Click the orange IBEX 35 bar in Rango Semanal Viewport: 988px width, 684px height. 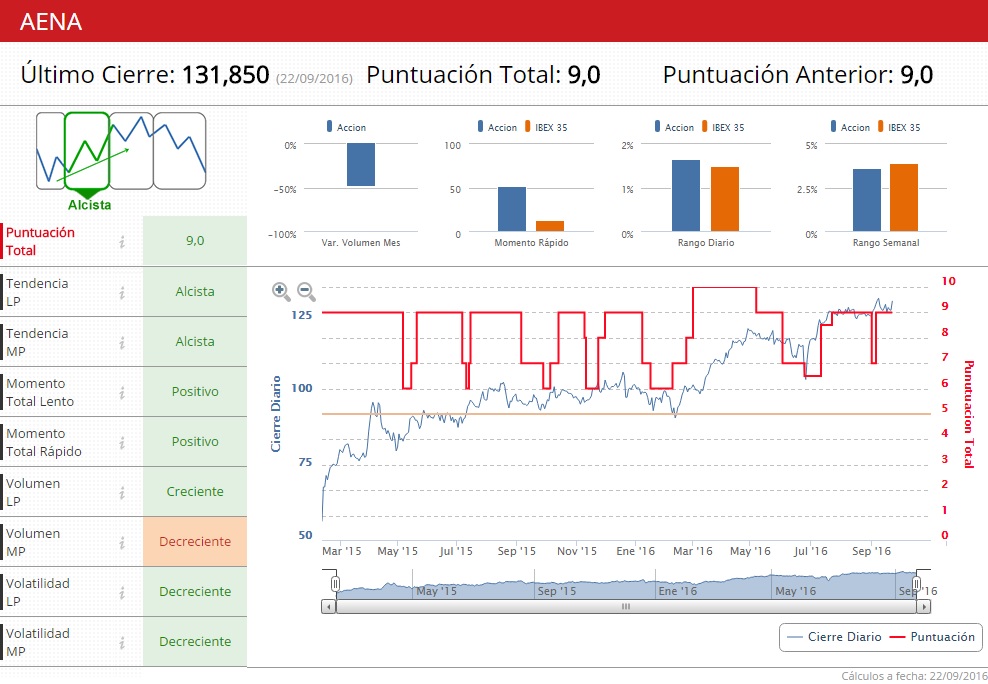[904, 197]
